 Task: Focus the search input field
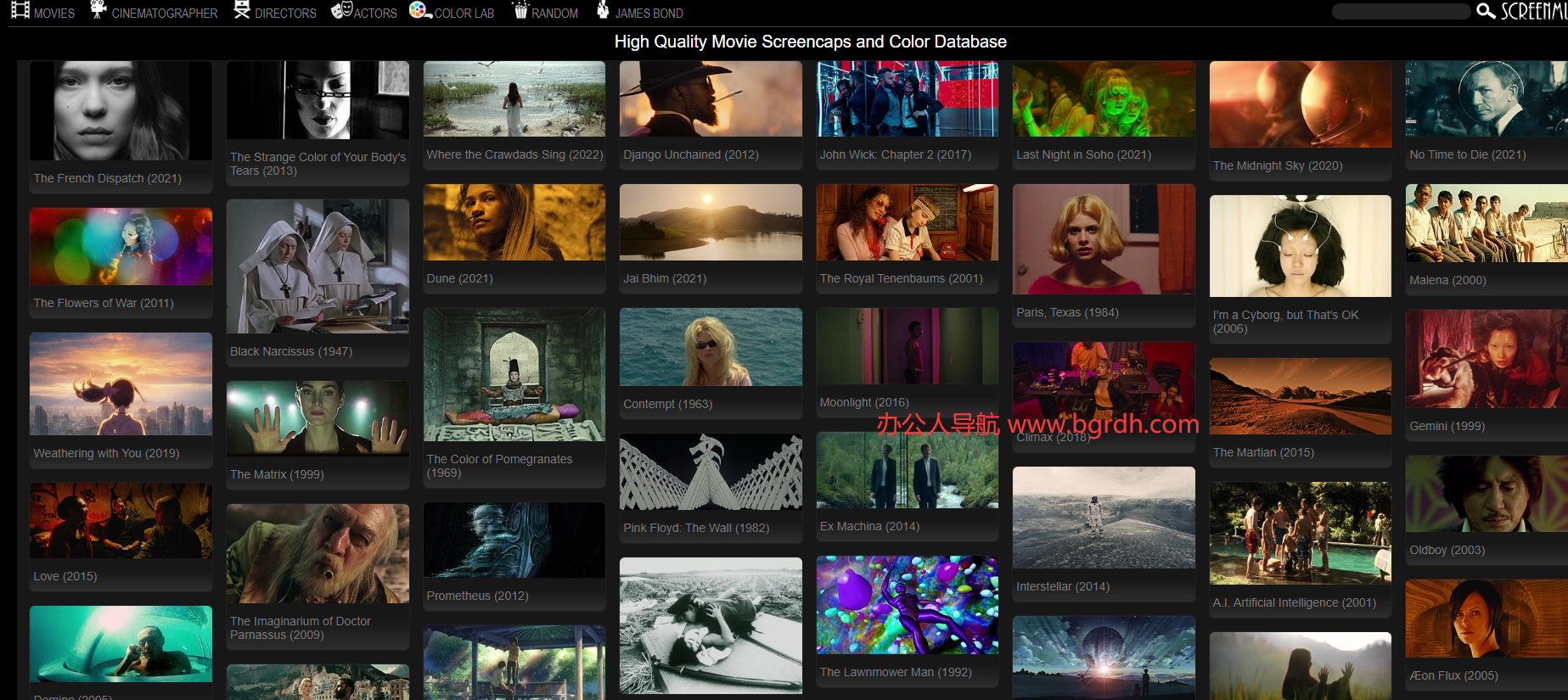tap(1401, 11)
